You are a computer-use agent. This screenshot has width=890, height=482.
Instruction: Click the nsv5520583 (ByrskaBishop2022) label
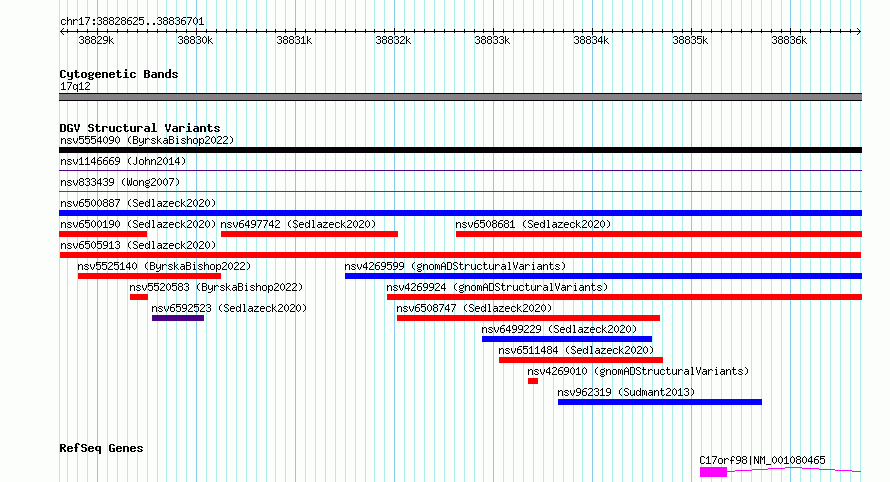216,287
